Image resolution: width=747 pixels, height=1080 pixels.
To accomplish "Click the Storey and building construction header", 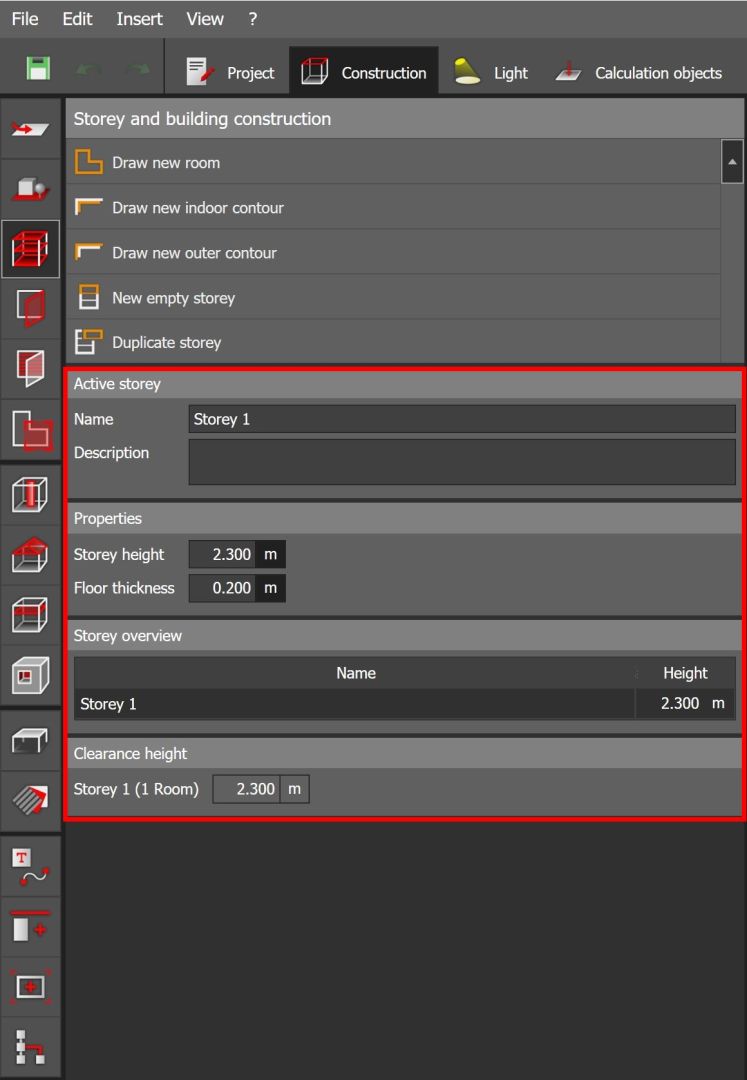I will [x=405, y=118].
